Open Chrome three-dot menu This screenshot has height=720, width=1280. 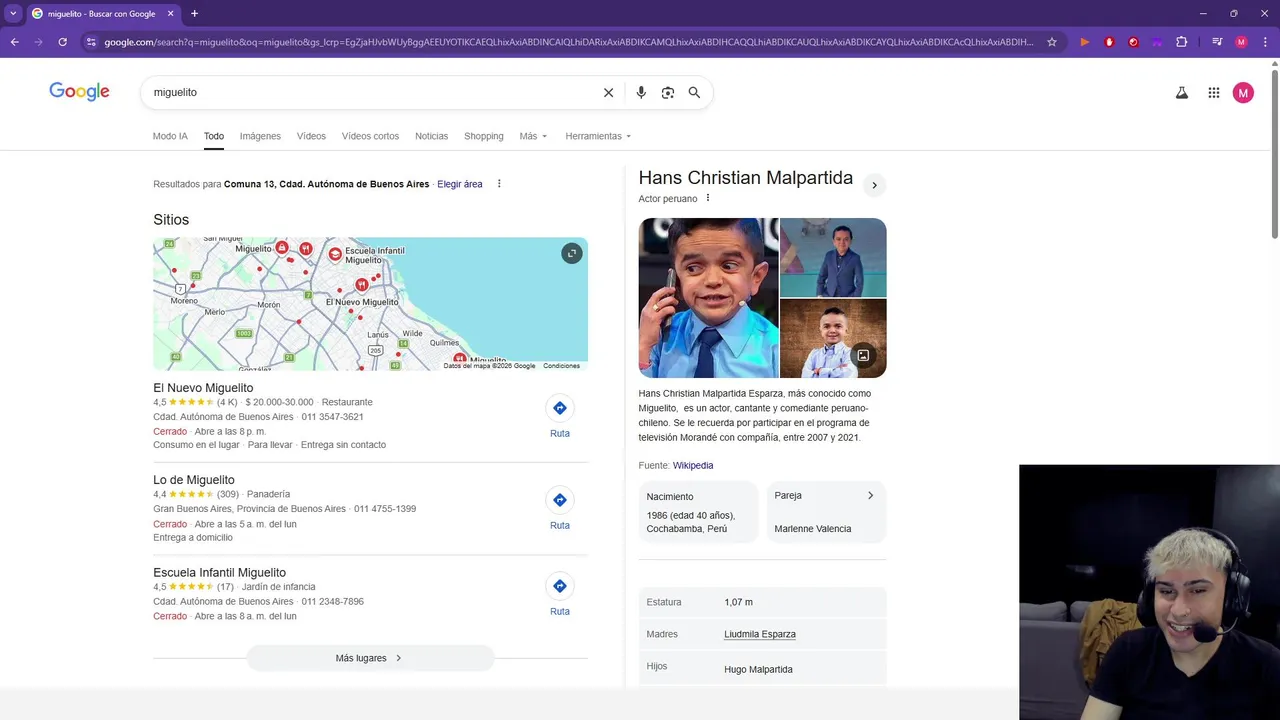pyautogui.click(x=1265, y=42)
